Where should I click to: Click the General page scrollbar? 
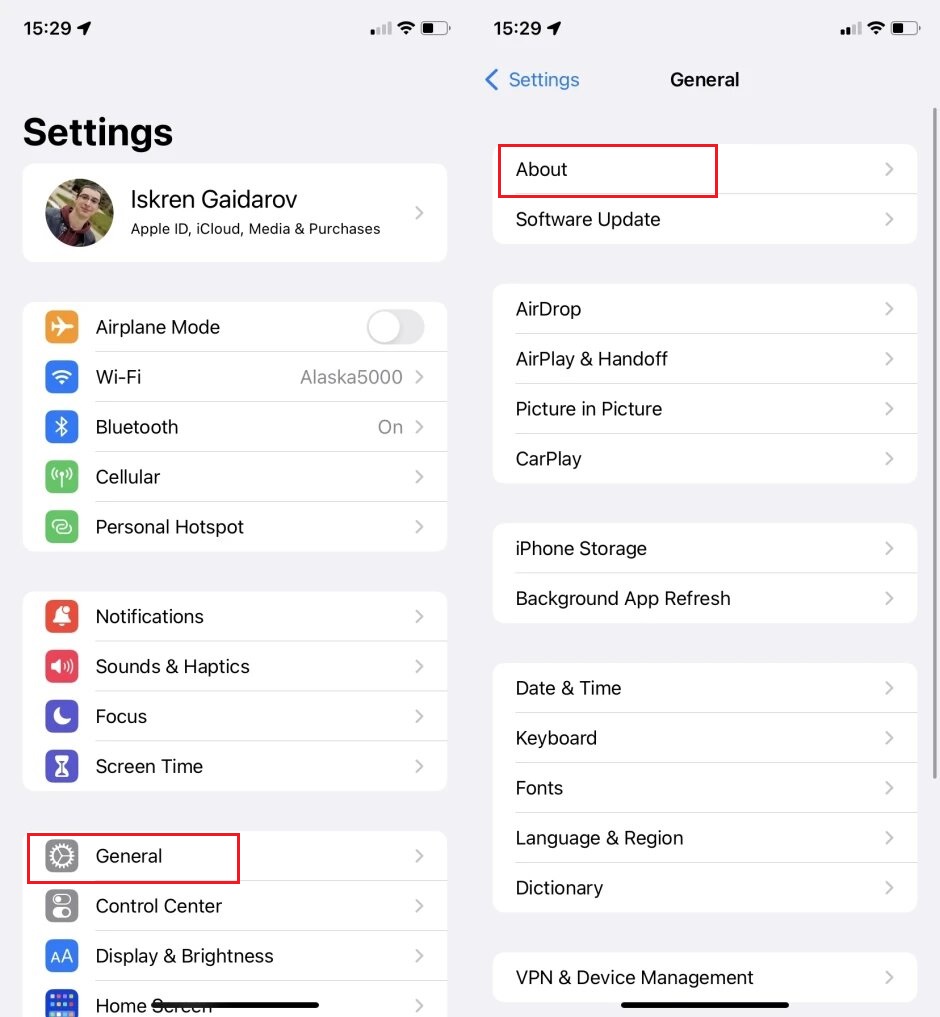click(x=935, y=443)
